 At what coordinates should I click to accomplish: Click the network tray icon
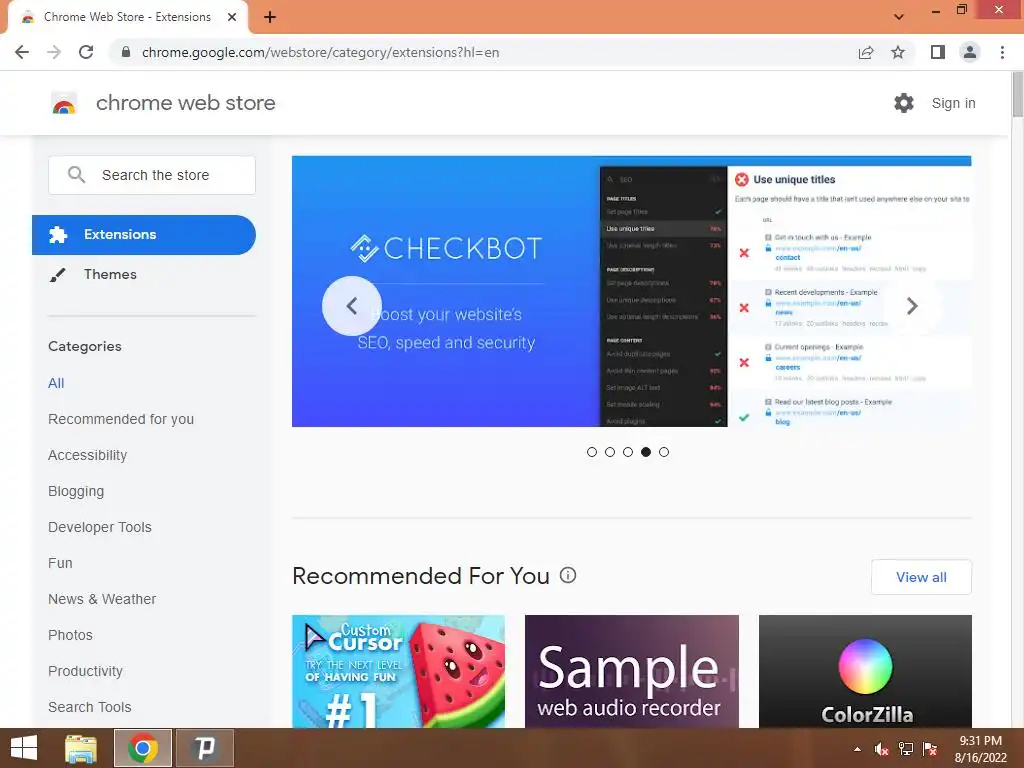point(906,749)
